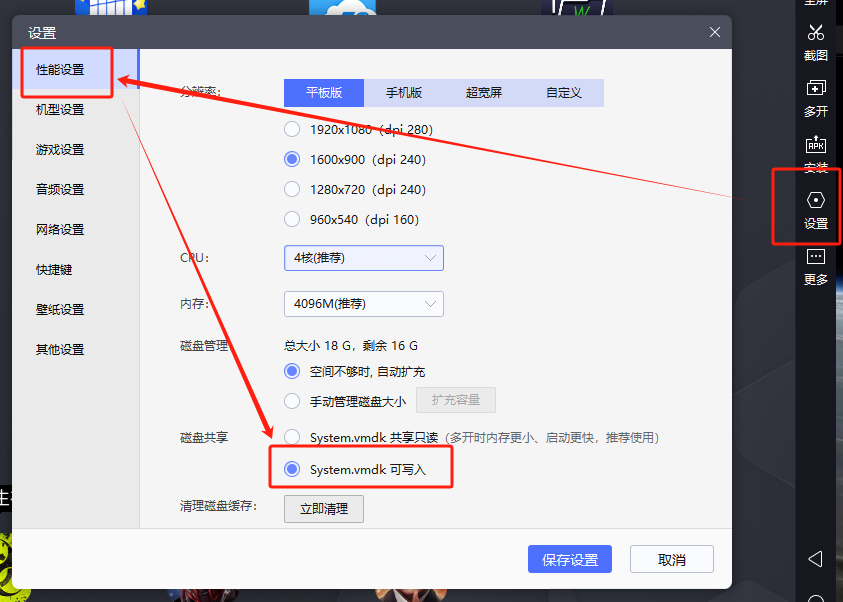
Task: Click the 总大小 18 G, 剩余 16 G text
Action: click(351, 346)
